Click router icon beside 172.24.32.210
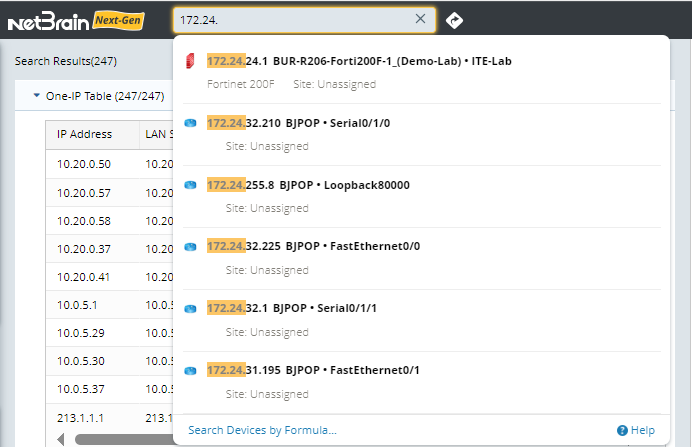 (x=190, y=123)
